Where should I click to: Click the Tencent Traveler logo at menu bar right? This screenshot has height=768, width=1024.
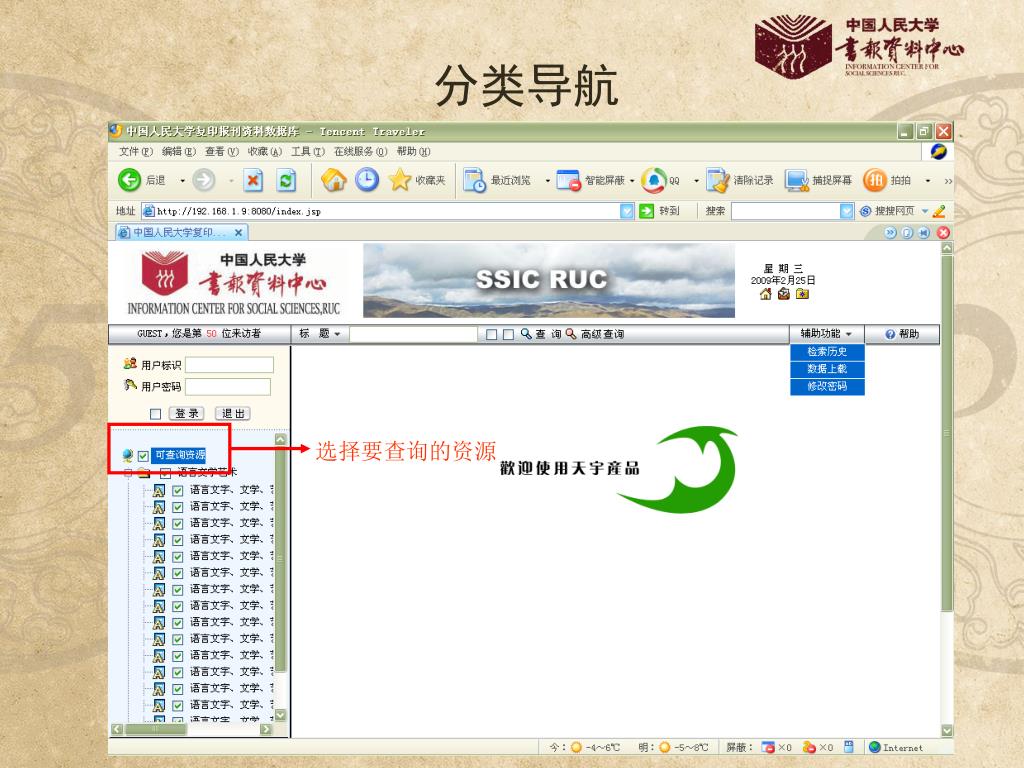coord(939,152)
